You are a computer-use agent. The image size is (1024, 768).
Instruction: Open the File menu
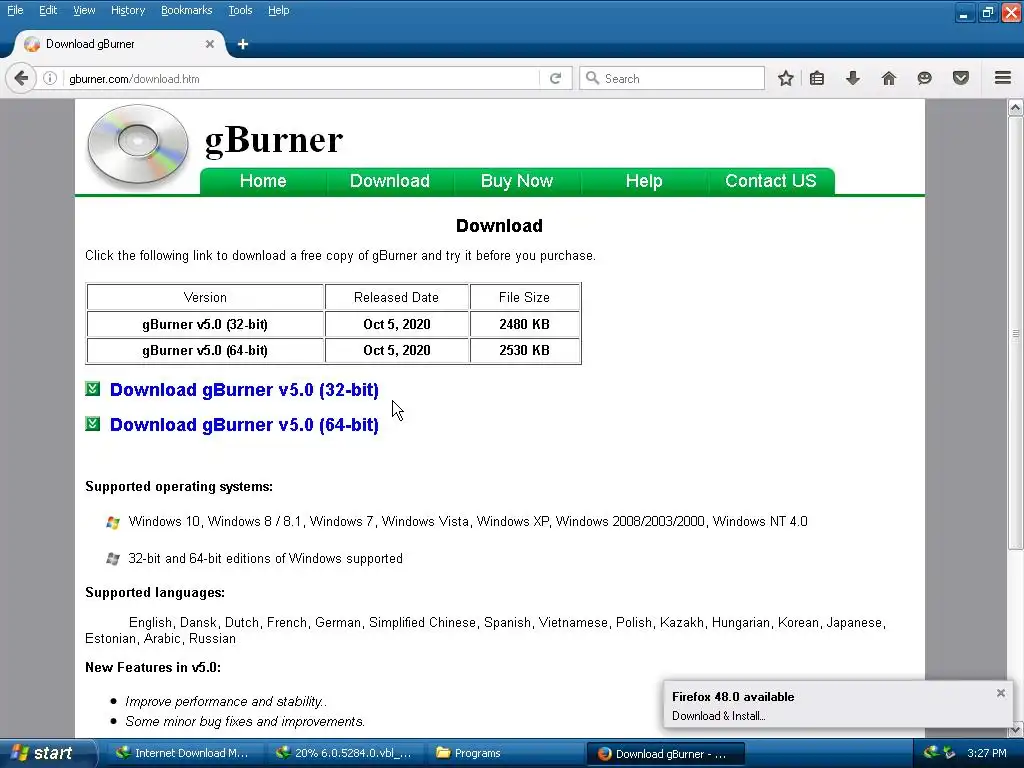pos(15,10)
